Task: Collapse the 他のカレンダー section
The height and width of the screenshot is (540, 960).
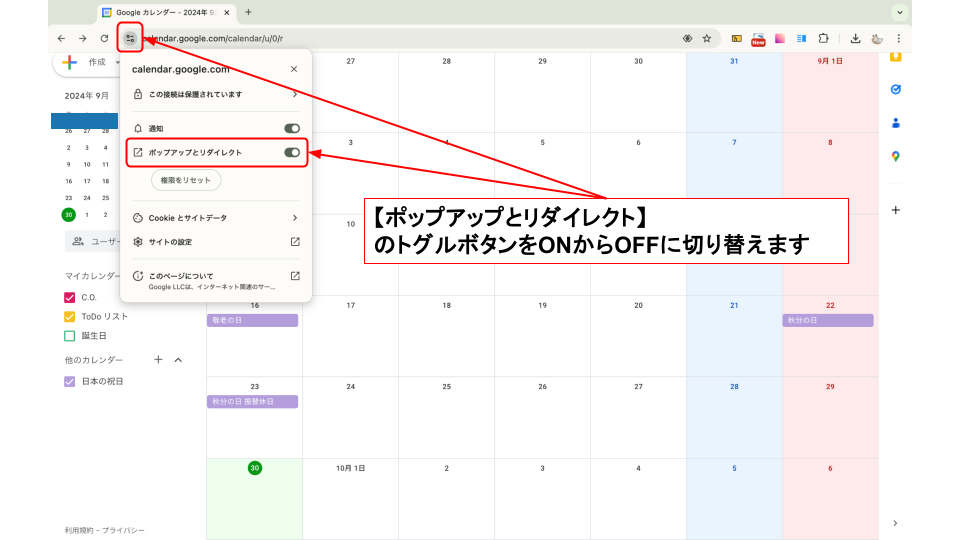Action: (x=179, y=360)
